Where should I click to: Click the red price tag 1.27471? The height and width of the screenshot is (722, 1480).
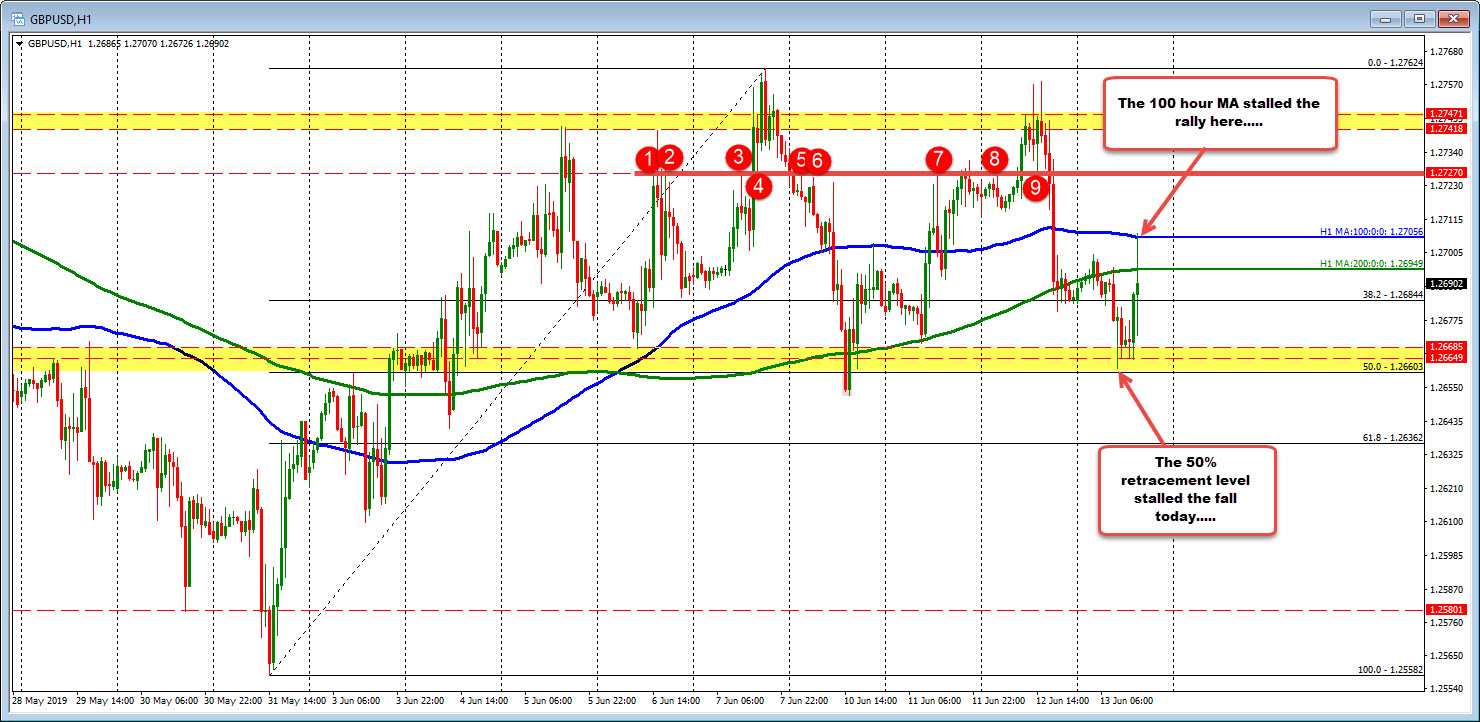(1447, 115)
